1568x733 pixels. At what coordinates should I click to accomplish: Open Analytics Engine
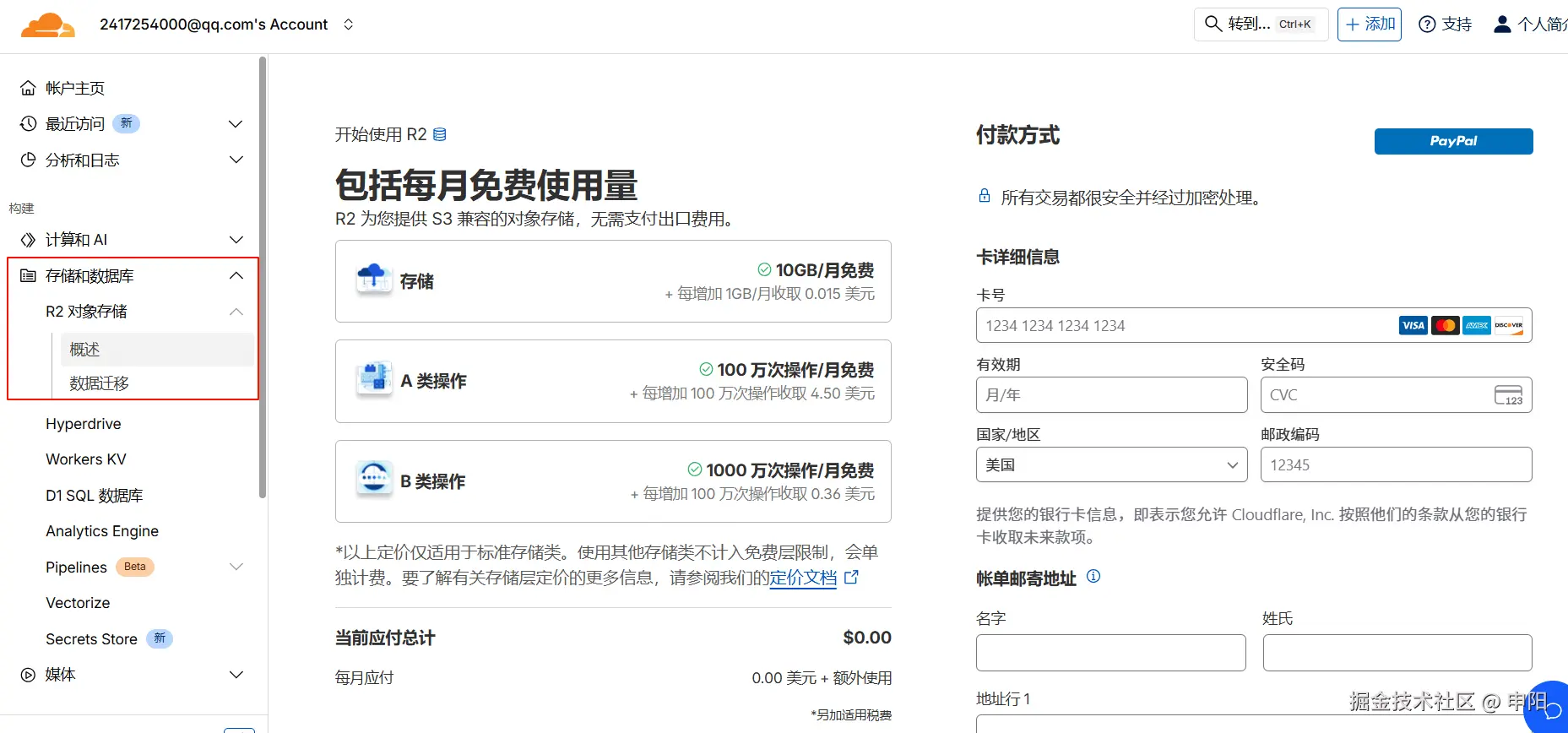pos(102,531)
